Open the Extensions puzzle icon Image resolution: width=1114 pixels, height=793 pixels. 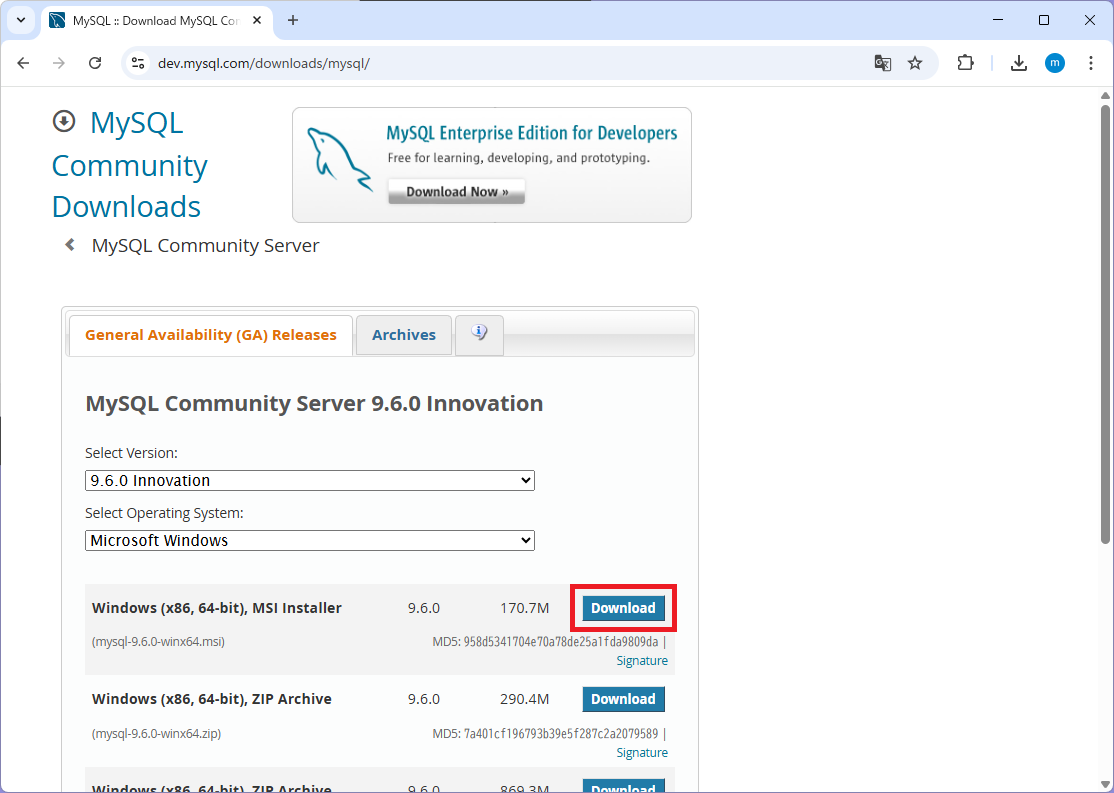pos(965,63)
